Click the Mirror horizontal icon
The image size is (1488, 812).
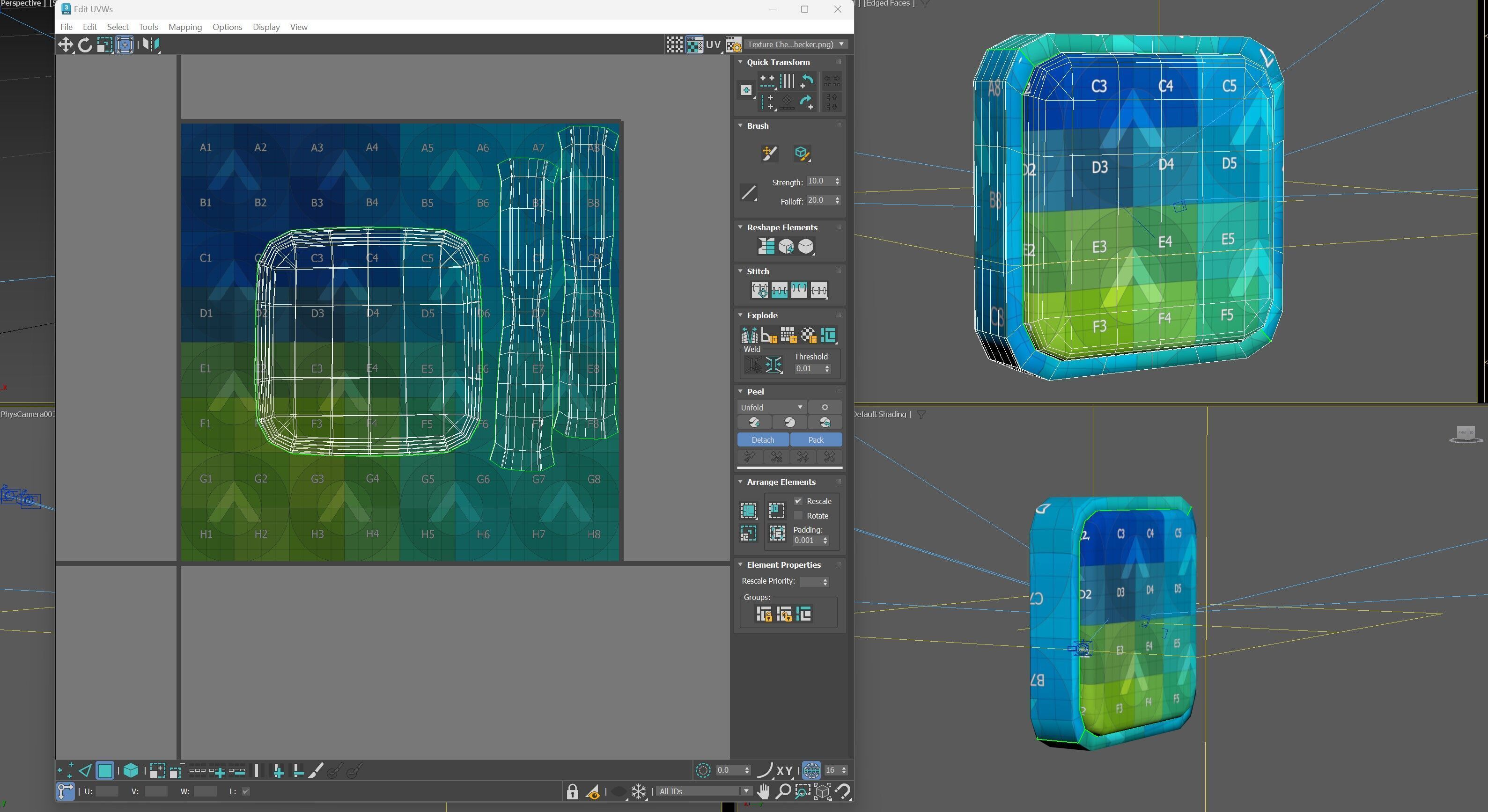click(x=151, y=44)
